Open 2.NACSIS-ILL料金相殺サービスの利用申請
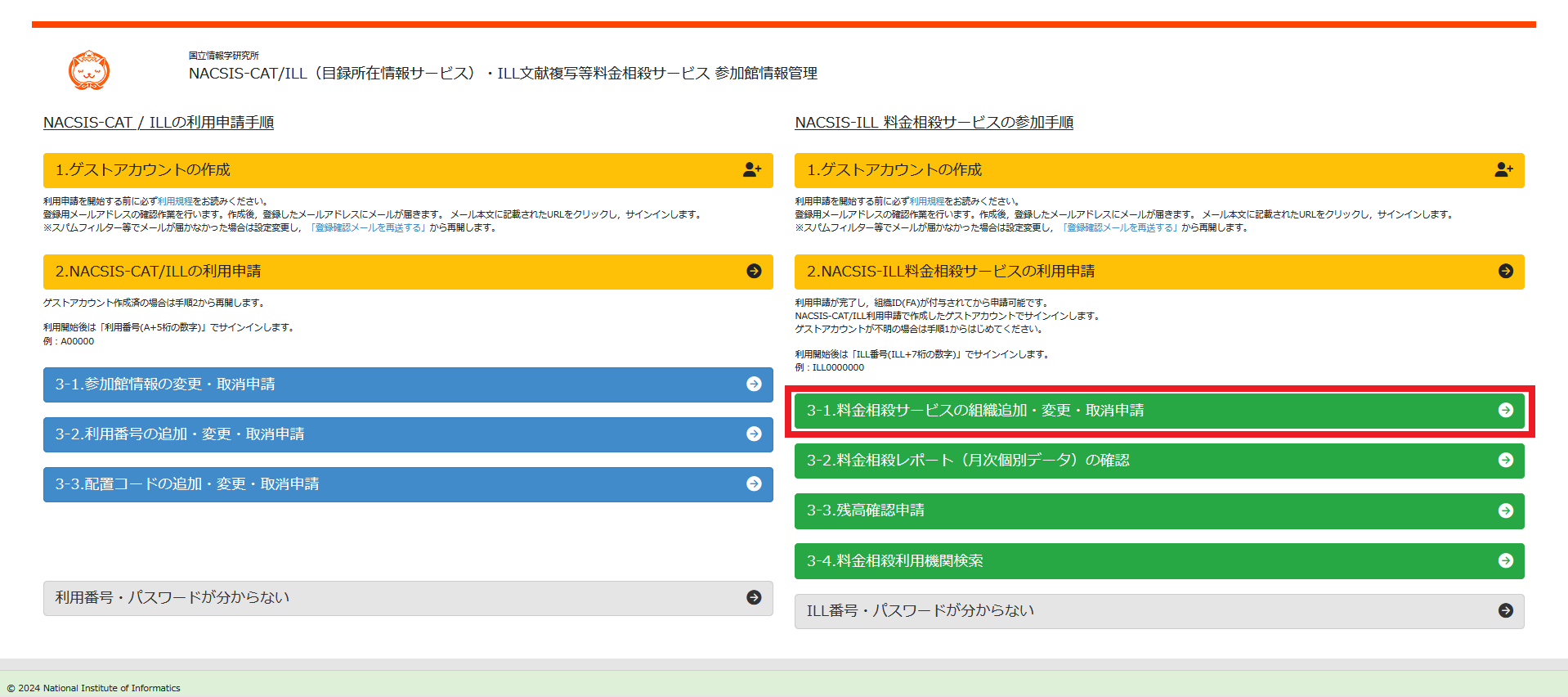The height and width of the screenshot is (697, 1568). pyautogui.click(x=1159, y=272)
